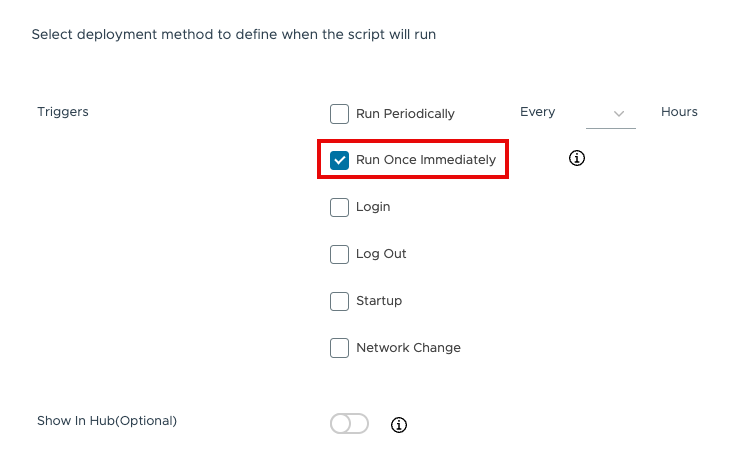Tick the Login trigger checkbox
The width and height of the screenshot is (736, 454).
click(x=340, y=207)
